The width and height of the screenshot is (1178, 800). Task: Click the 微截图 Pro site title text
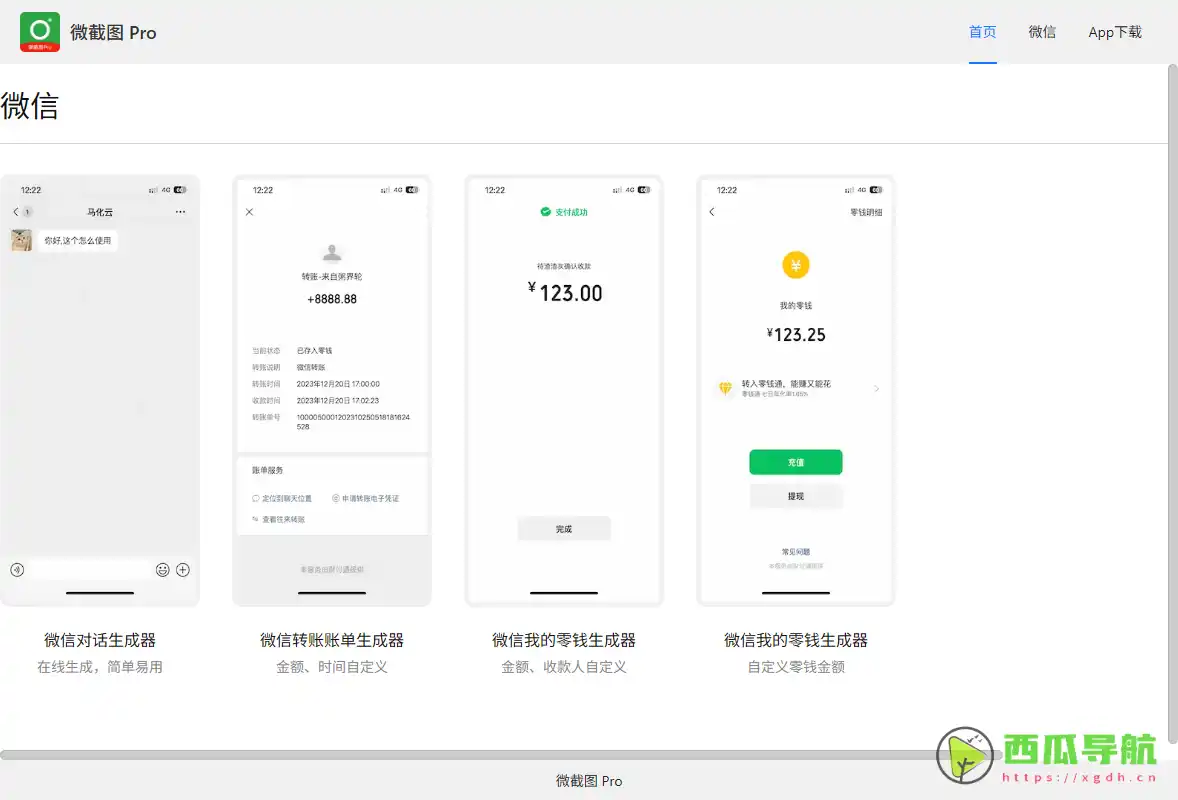click(x=113, y=32)
